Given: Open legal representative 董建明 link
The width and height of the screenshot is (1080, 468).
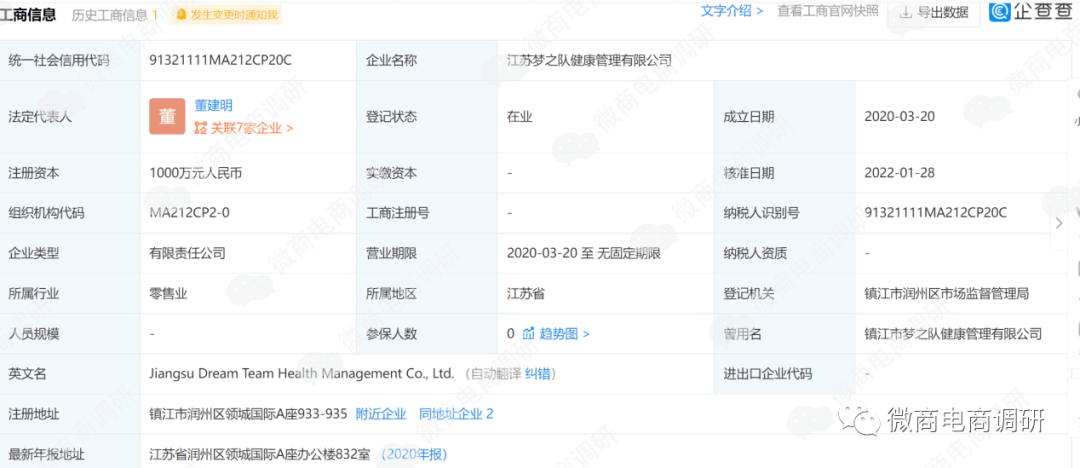Looking at the screenshot, I should coord(214,105).
